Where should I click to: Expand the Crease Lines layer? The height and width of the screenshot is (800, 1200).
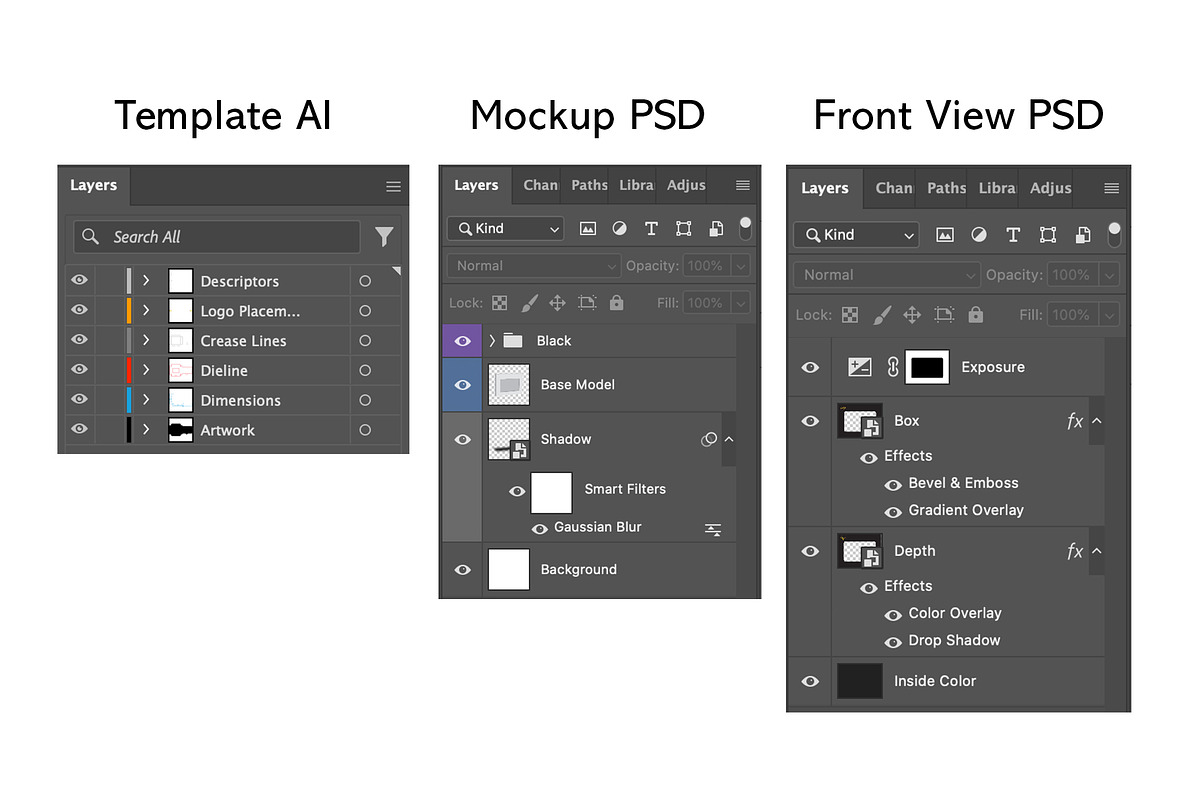[x=146, y=341]
